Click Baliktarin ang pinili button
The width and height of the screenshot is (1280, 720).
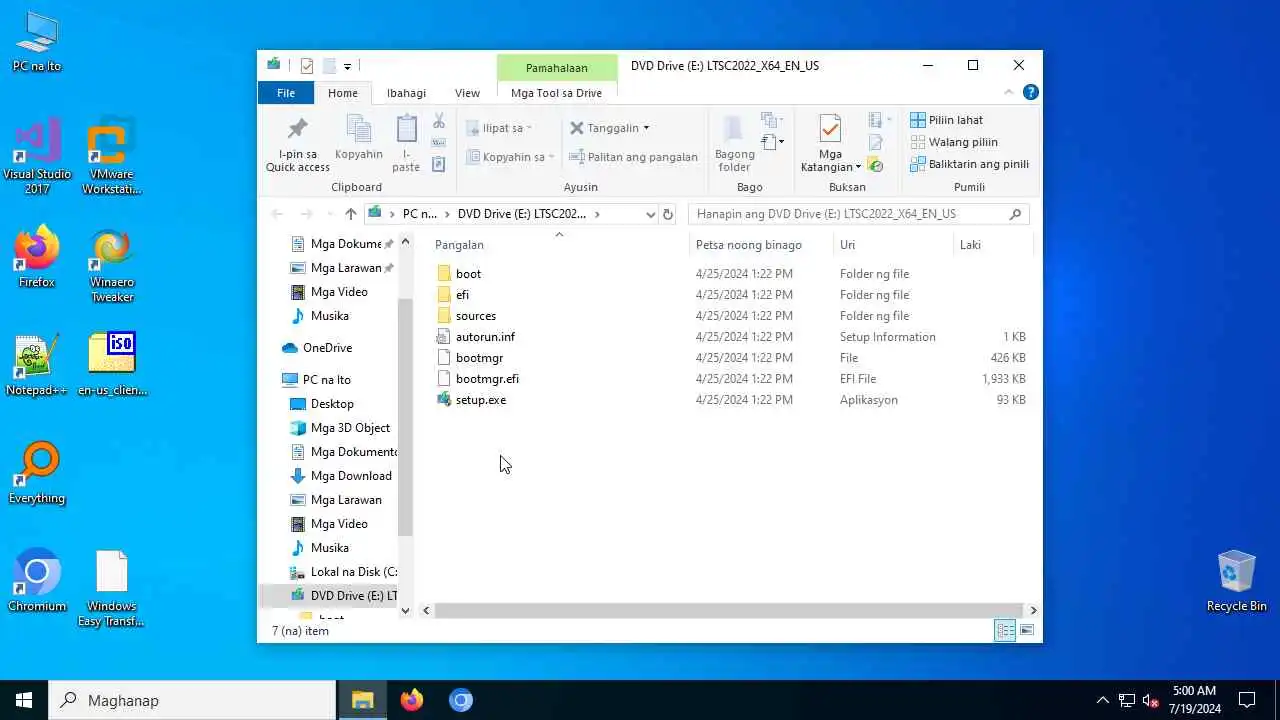click(969, 164)
